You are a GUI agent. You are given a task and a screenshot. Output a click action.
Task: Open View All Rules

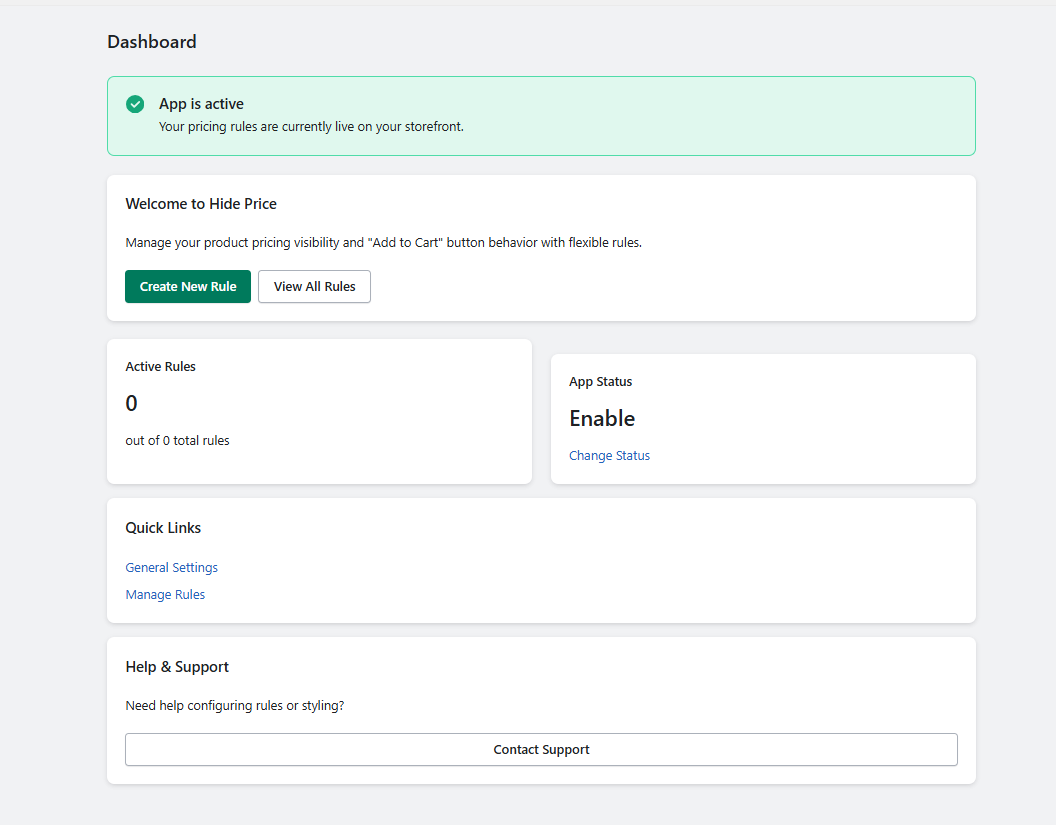[314, 286]
